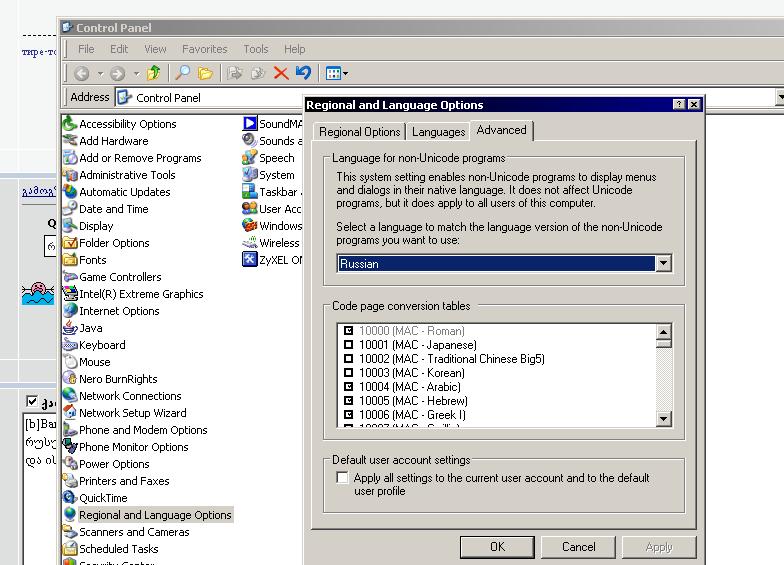Viewport: 784px width, 565px height.
Task: Enable 10001 (MAC - Japanese) code page
Action: 348,344
